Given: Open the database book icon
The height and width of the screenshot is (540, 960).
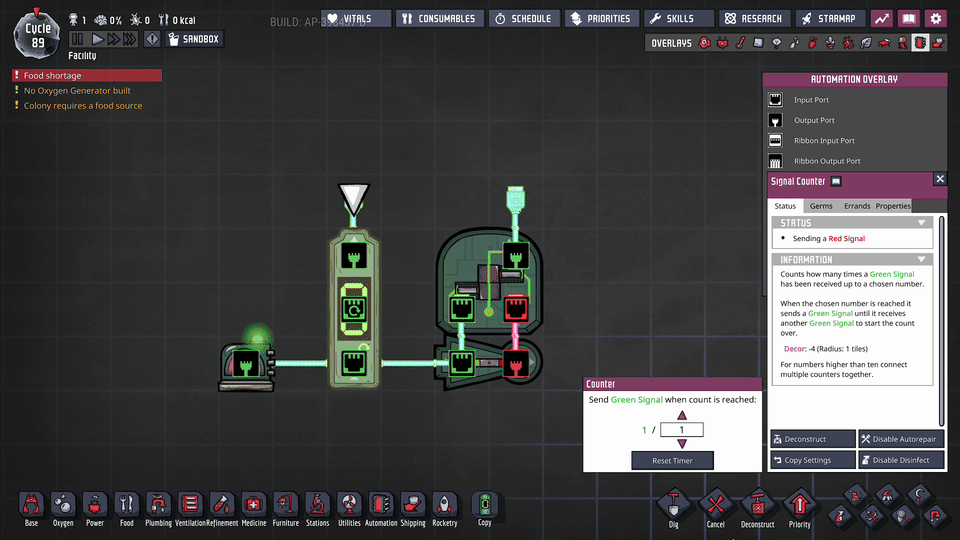Looking at the screenshot, I should tap(908, 18).
